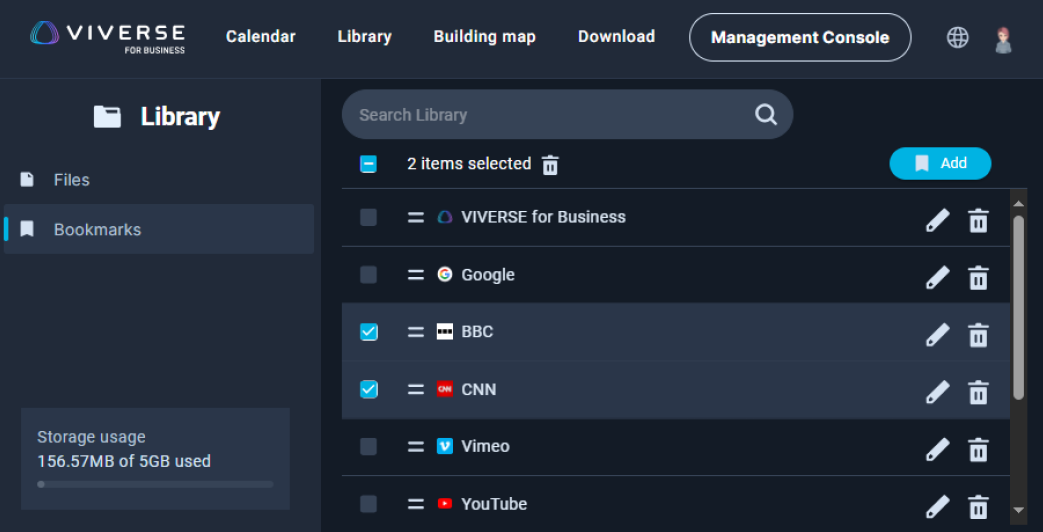Edit the Google bookmark with pencil
The height and width of the screenshot is (532, 1043).
click(x=937, y=277)
